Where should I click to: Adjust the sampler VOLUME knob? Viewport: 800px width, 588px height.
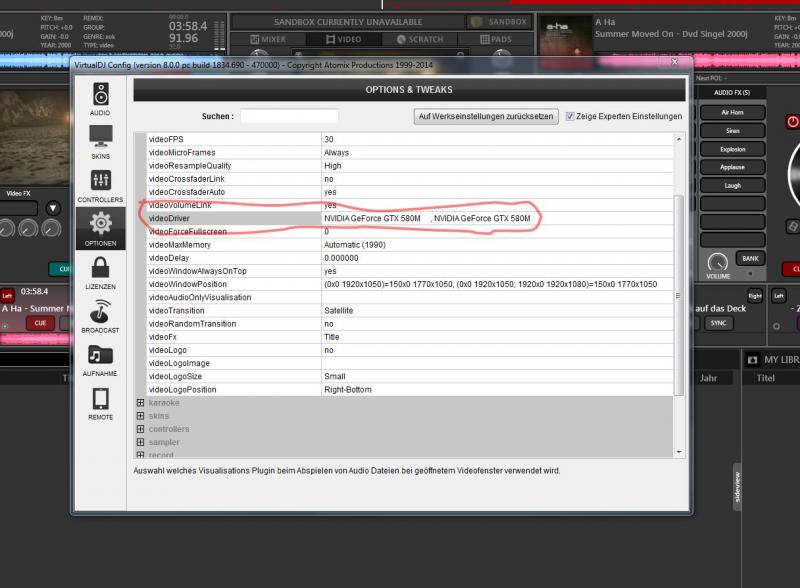[718, 263]
